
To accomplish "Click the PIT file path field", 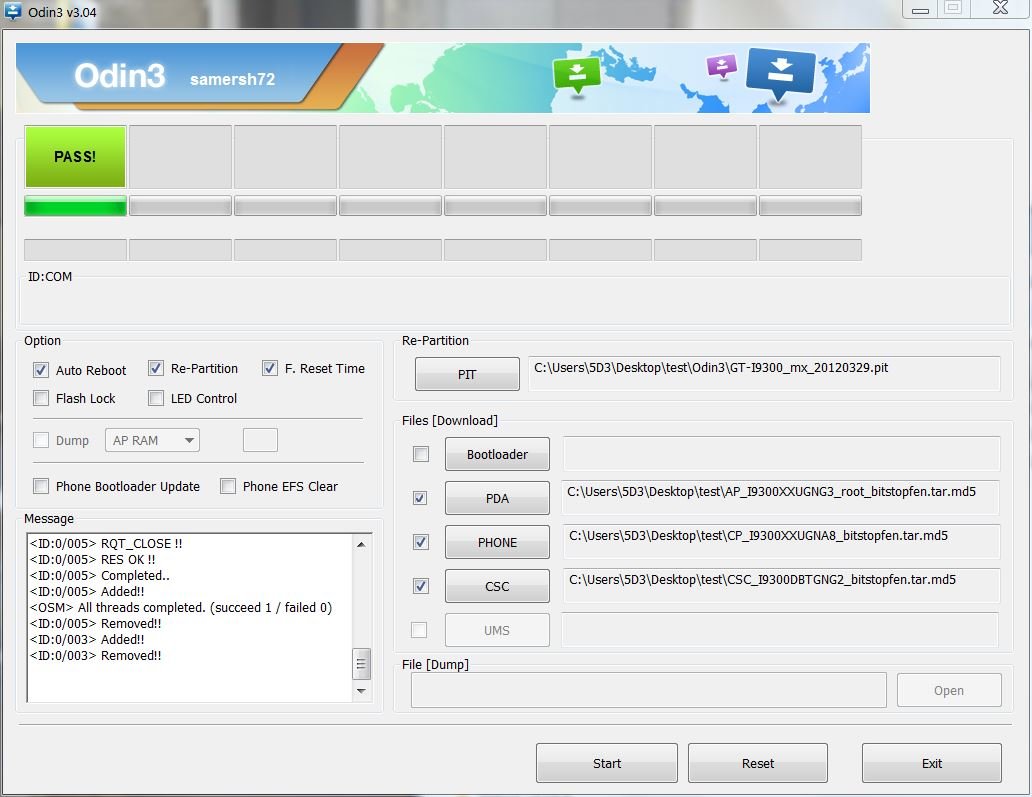I will tap(764, 374).
